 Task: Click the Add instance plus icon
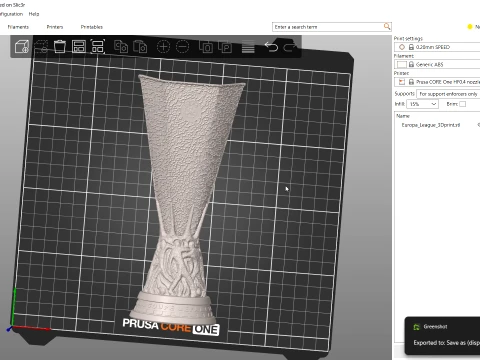point(163,47)
